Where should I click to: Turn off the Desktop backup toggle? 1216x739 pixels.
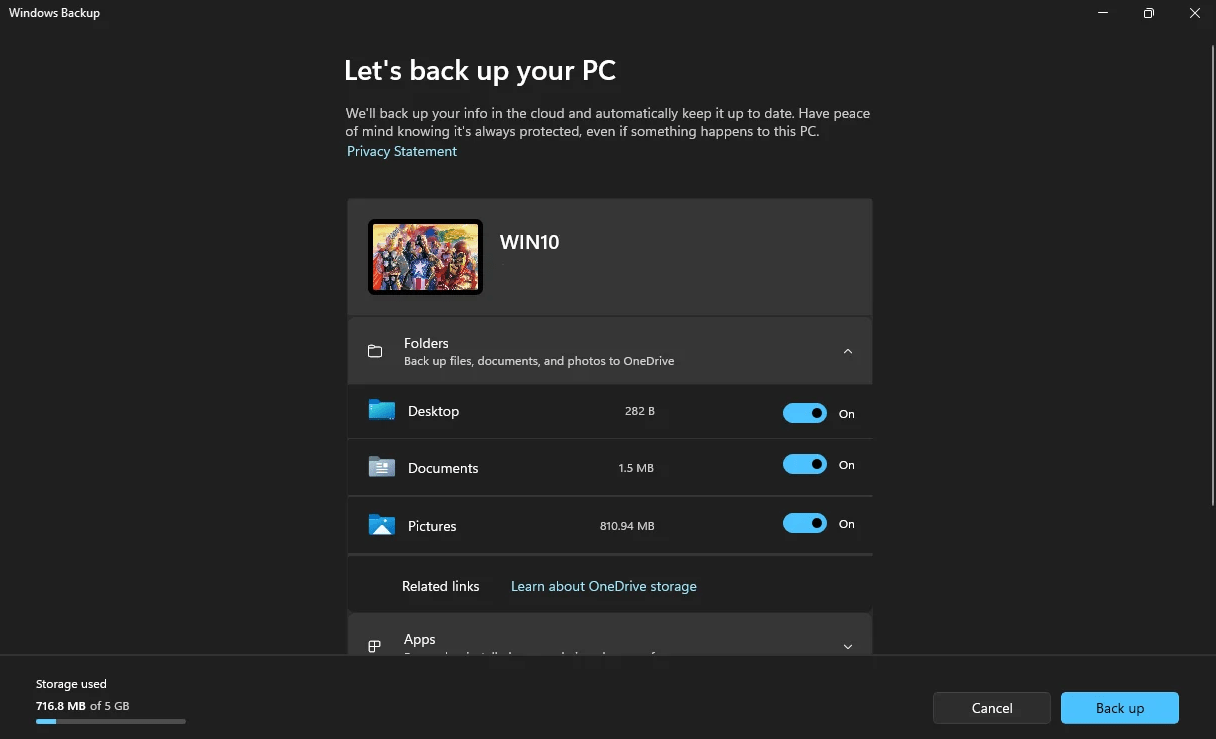click(805, 413)
